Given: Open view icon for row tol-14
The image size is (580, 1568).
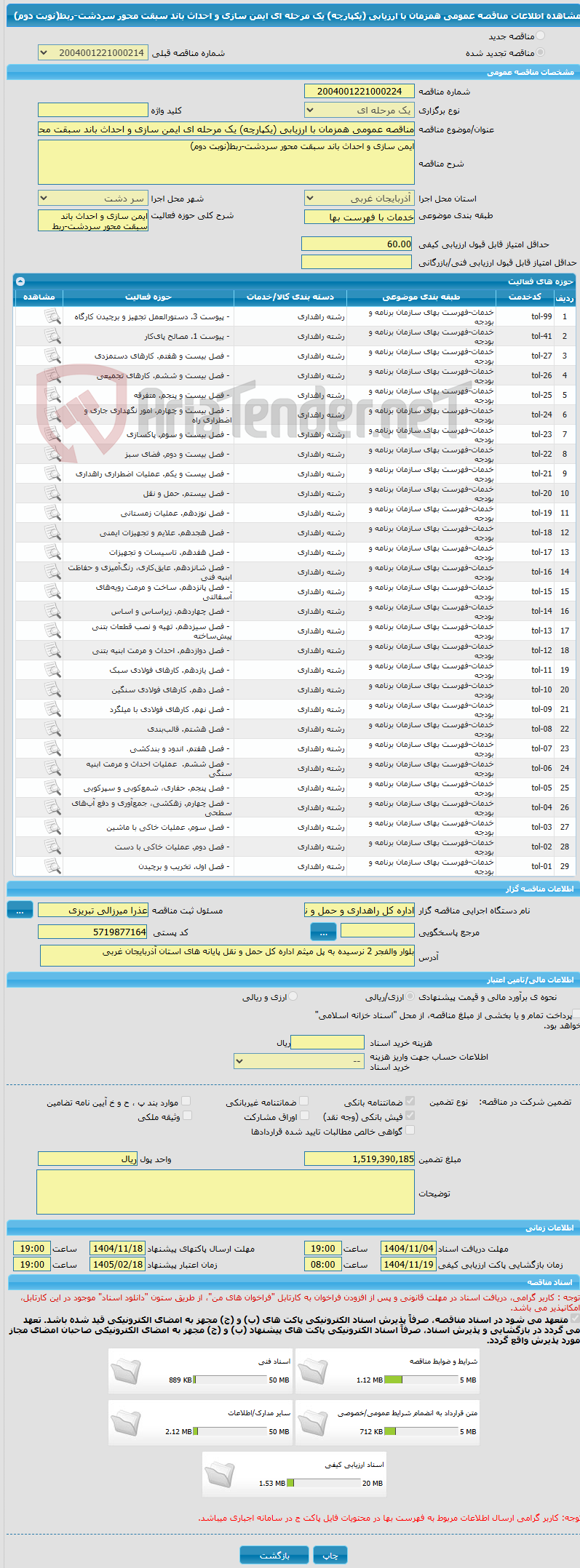Looking at the screenshot, I should [x=52, y=611].
